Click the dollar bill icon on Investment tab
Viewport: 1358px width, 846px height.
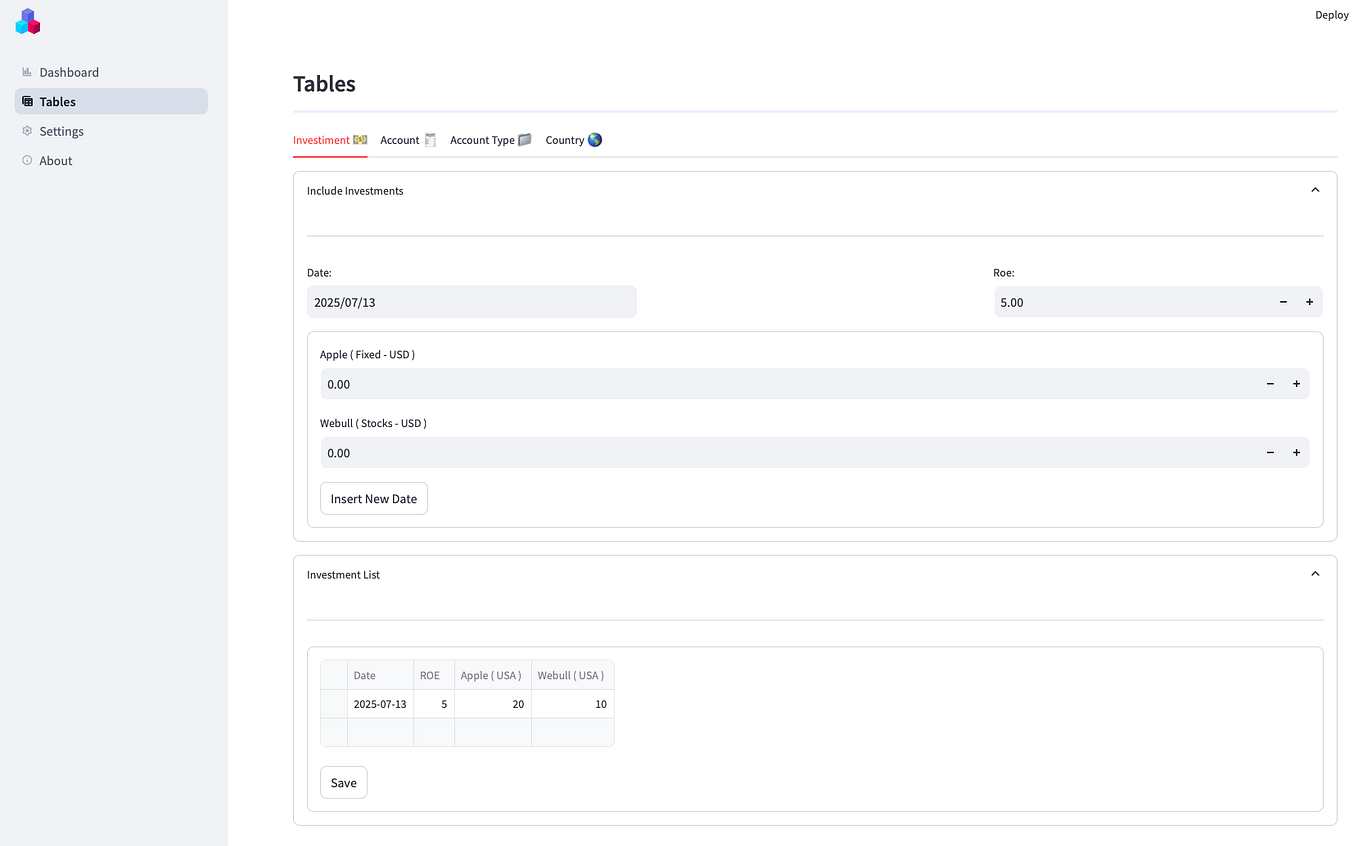coord(360,139)
